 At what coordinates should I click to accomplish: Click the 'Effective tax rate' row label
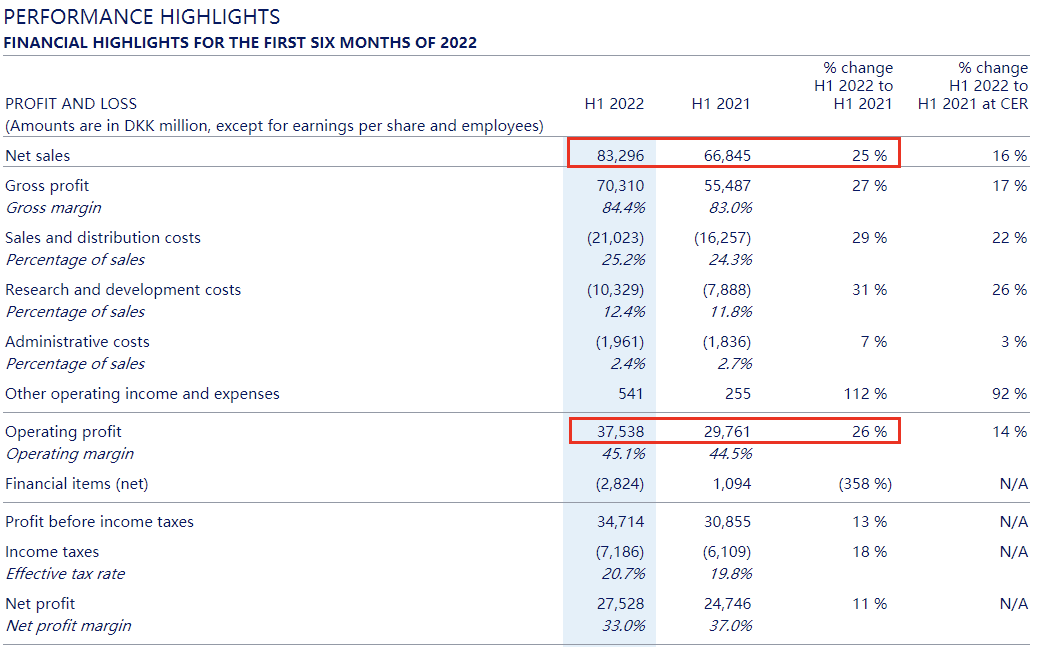pyautogui.click(x=65, y=573)
